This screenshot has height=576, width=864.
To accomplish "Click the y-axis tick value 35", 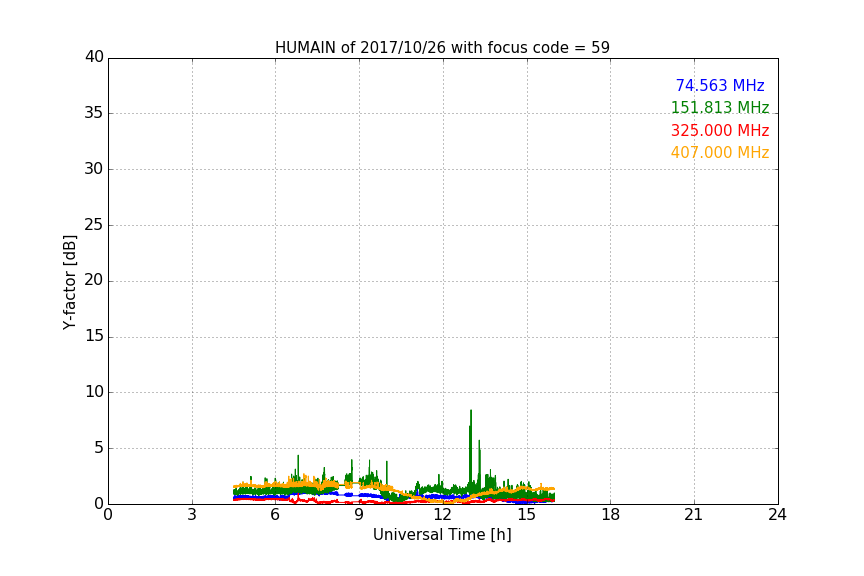I will [94, 113].
